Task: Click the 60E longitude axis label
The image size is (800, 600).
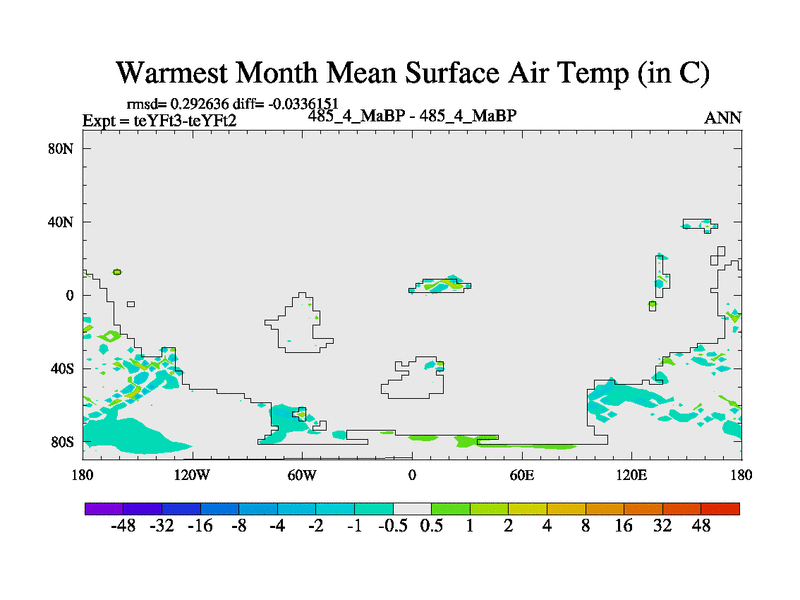Action: 522,473
